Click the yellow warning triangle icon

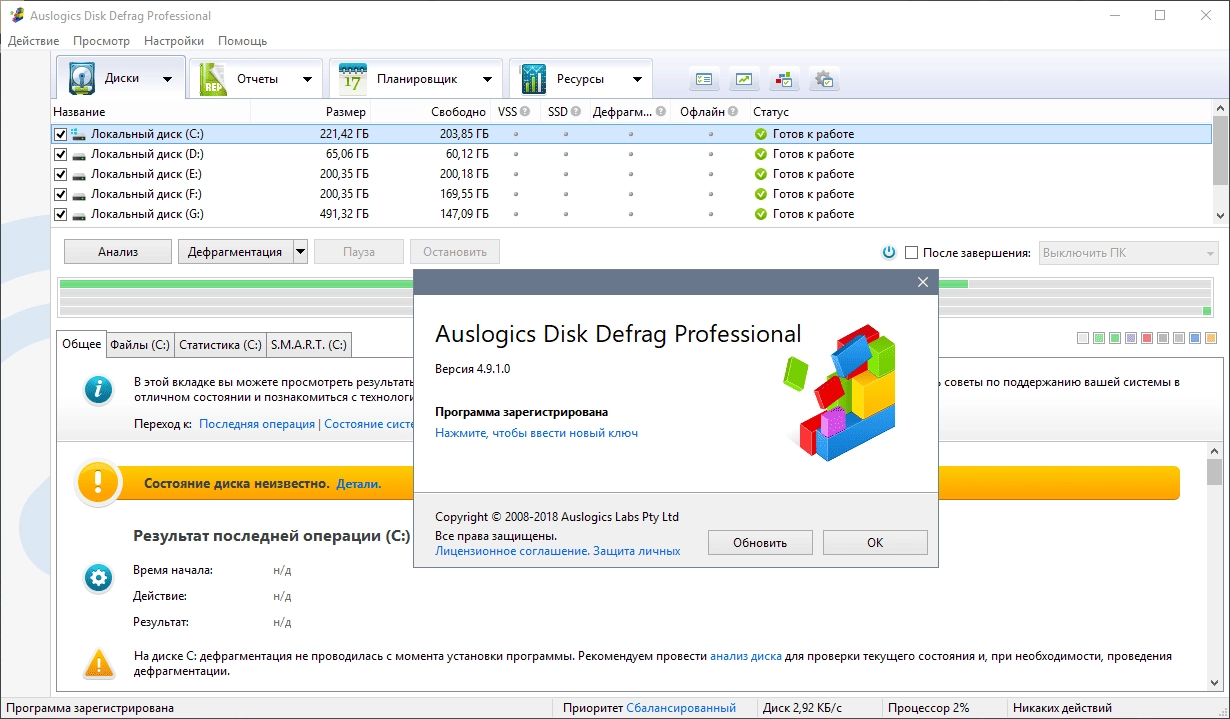[98, 662]
